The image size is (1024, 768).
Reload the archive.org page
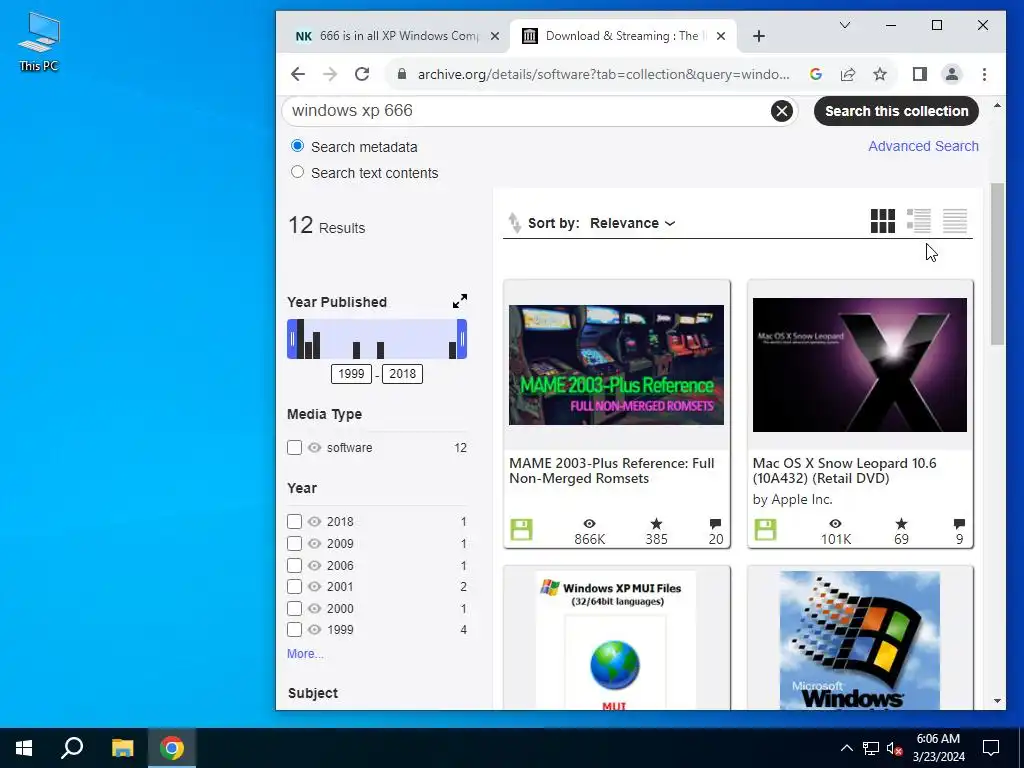362,74
